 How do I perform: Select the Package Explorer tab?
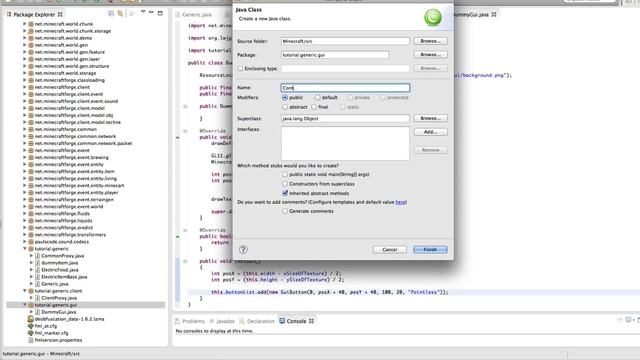pos(34,14)
